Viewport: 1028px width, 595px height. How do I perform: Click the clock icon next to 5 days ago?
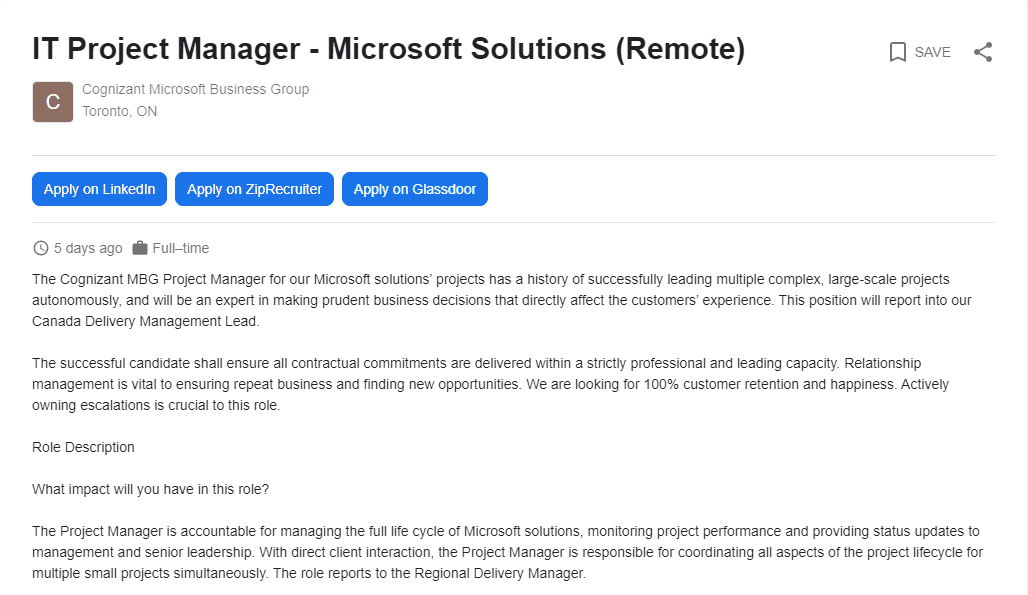41,248
